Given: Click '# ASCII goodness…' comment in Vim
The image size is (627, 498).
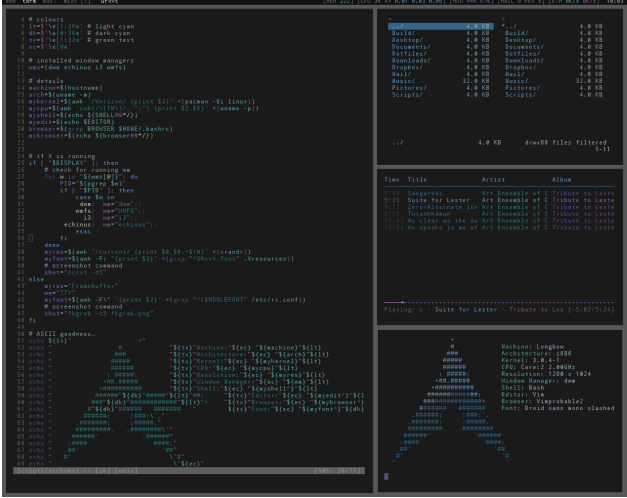Looking at the screenshot, I should (x=62, y=334).
